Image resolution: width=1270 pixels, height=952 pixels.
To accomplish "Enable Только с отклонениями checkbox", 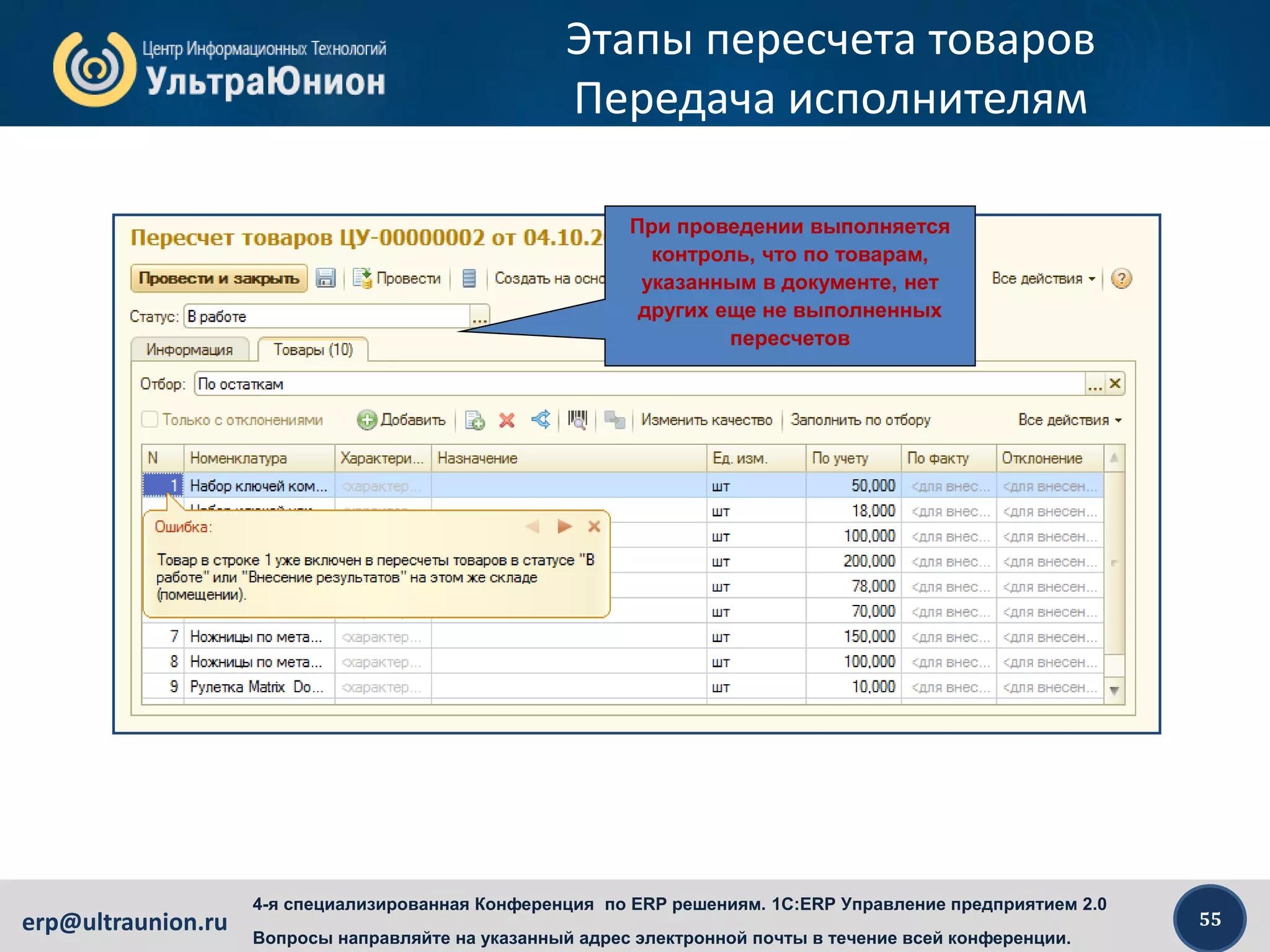I will [149, 420].
